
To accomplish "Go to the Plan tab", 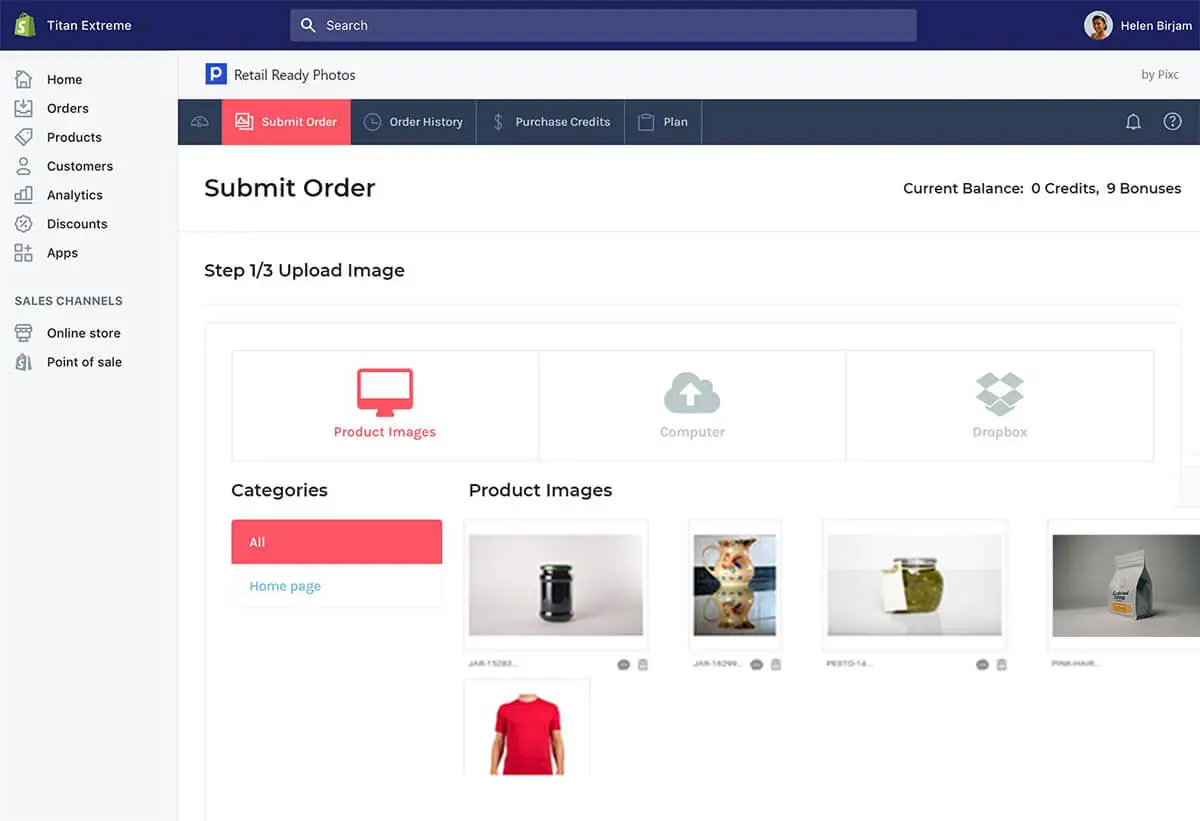I will coord(663,122).
